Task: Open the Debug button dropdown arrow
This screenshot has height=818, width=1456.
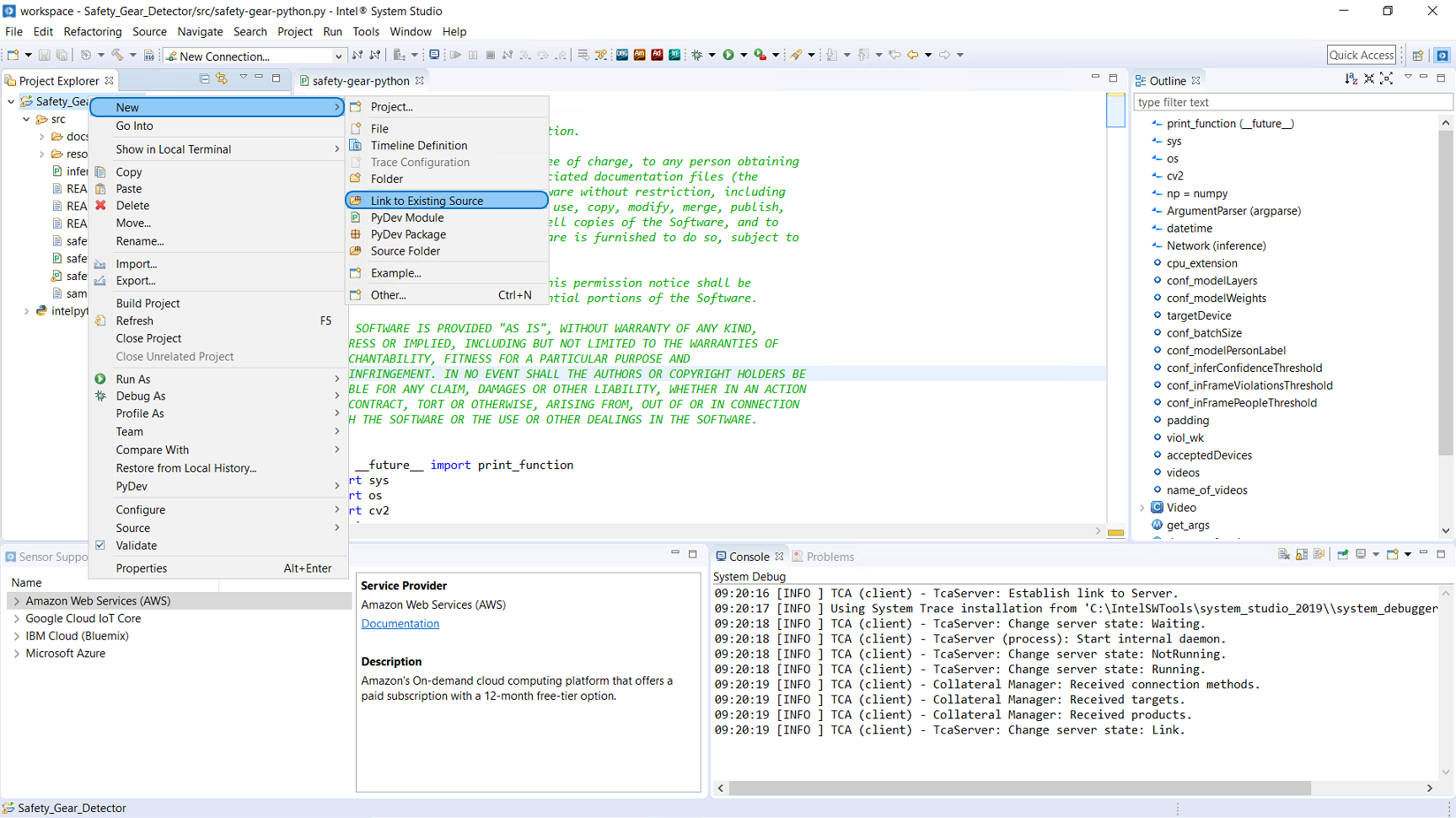Action: pyautogui.click(x=712, y=55)
